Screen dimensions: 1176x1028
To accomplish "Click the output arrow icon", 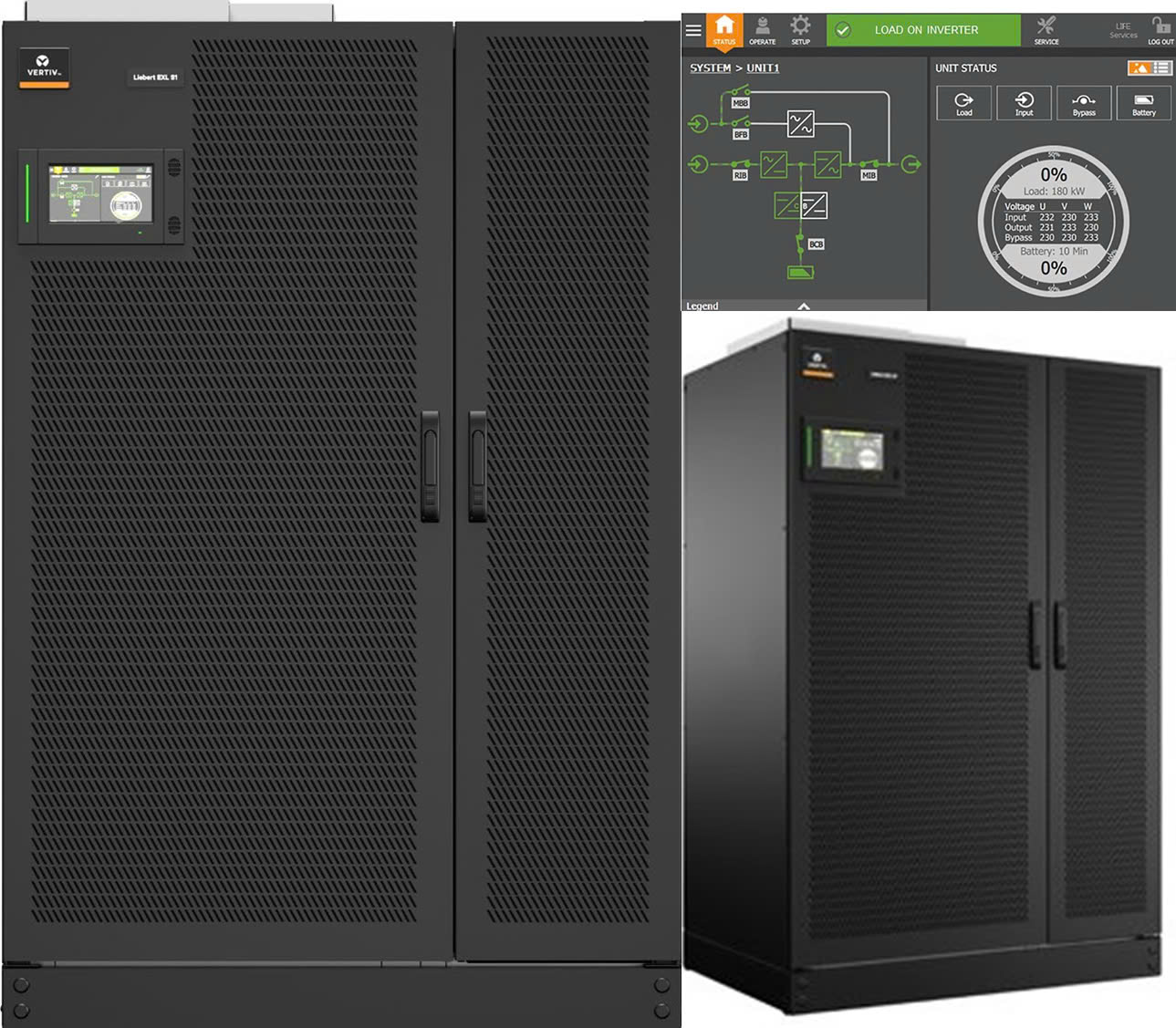I will click(x=911, y=164).
